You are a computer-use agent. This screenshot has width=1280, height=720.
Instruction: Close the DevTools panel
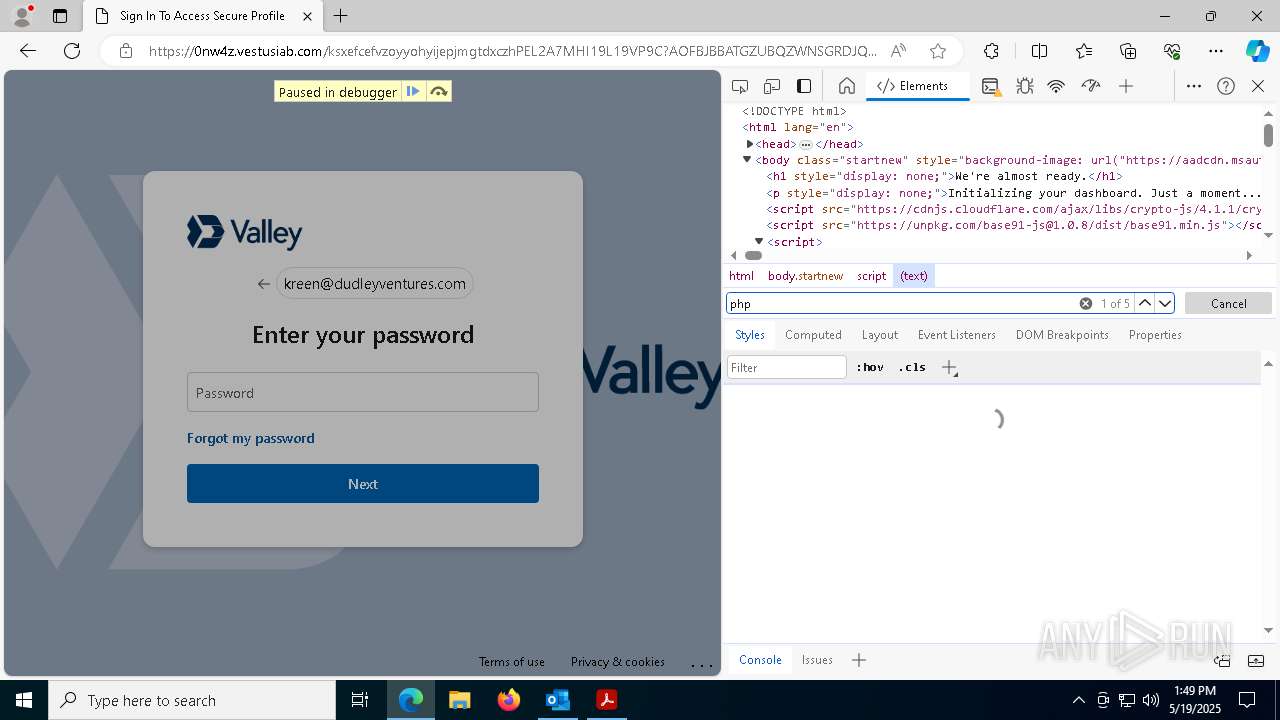[1258, 86]
